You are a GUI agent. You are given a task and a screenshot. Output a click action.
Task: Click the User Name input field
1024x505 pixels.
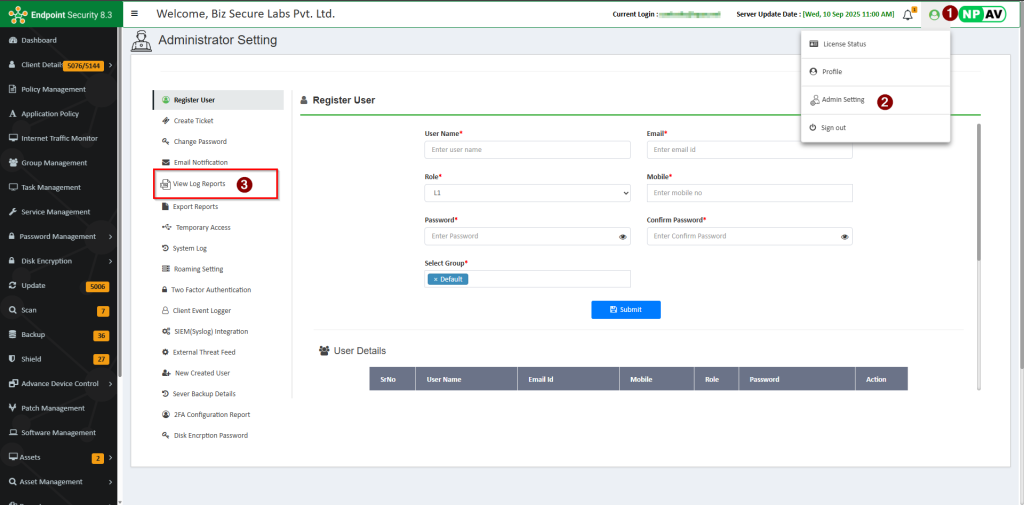pos(527,150)
